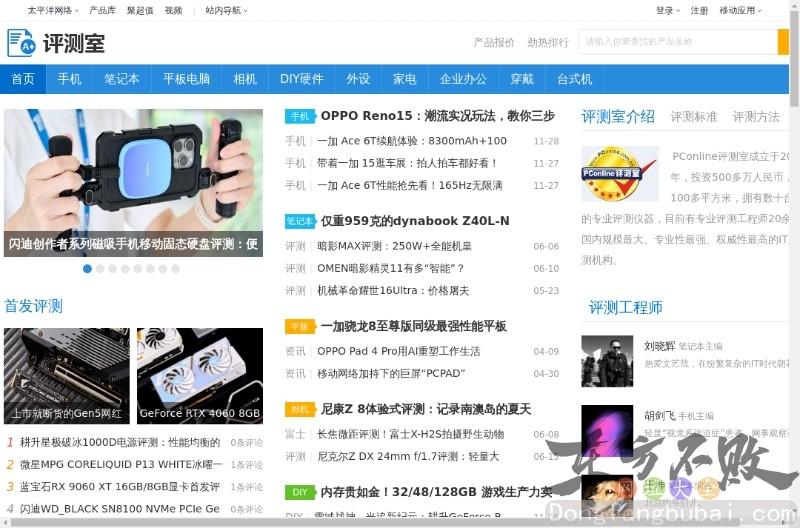Open the 笔记本 nav tab
The width and height of the screenshot is (800, 528).
(x=121, y=79)
